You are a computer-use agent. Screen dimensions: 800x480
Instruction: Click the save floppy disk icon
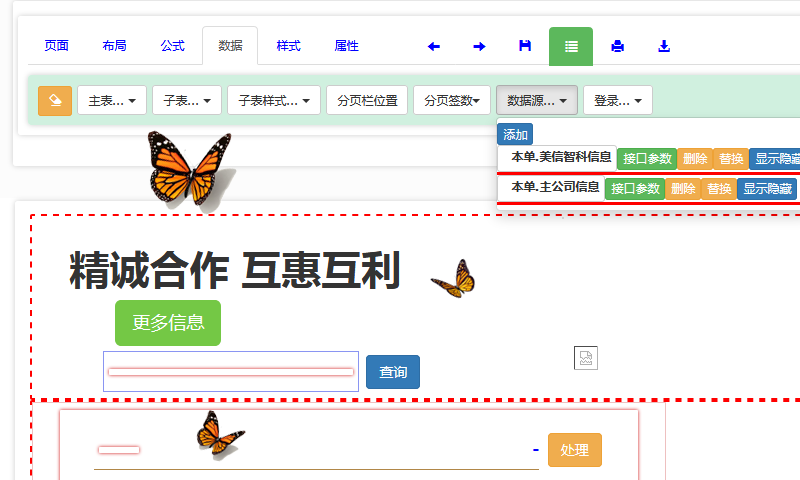tap(525, 46)
